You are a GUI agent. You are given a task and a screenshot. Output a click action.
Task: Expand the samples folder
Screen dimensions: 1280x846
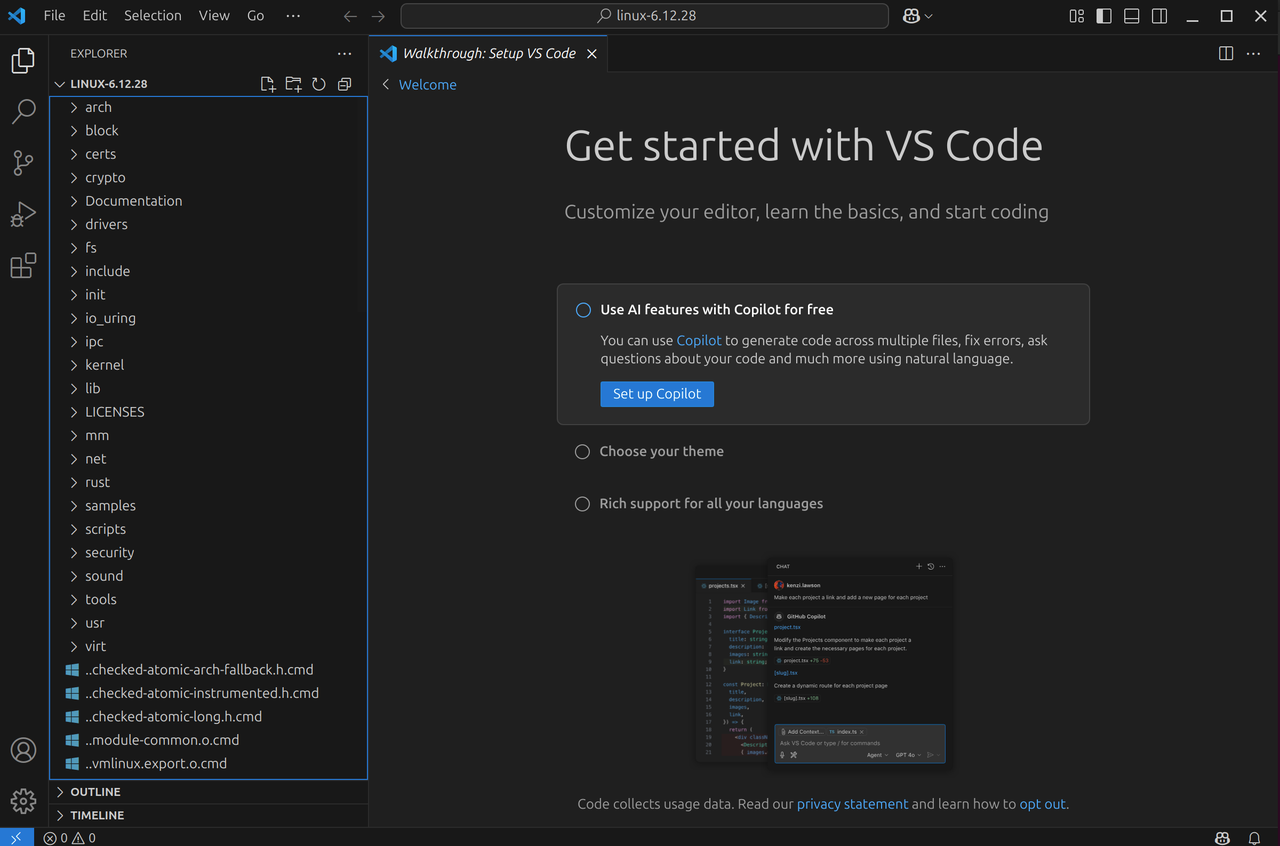(208, 506)
